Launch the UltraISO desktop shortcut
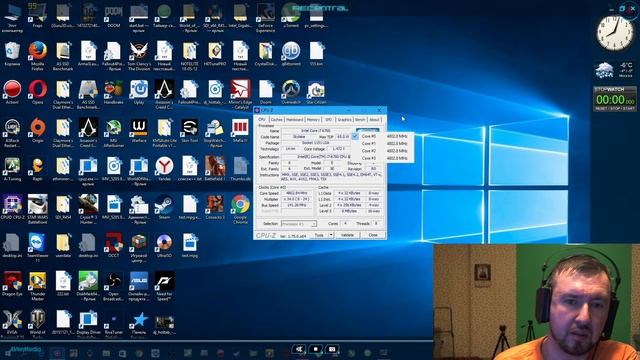640x360 pixels. (164, 244)
